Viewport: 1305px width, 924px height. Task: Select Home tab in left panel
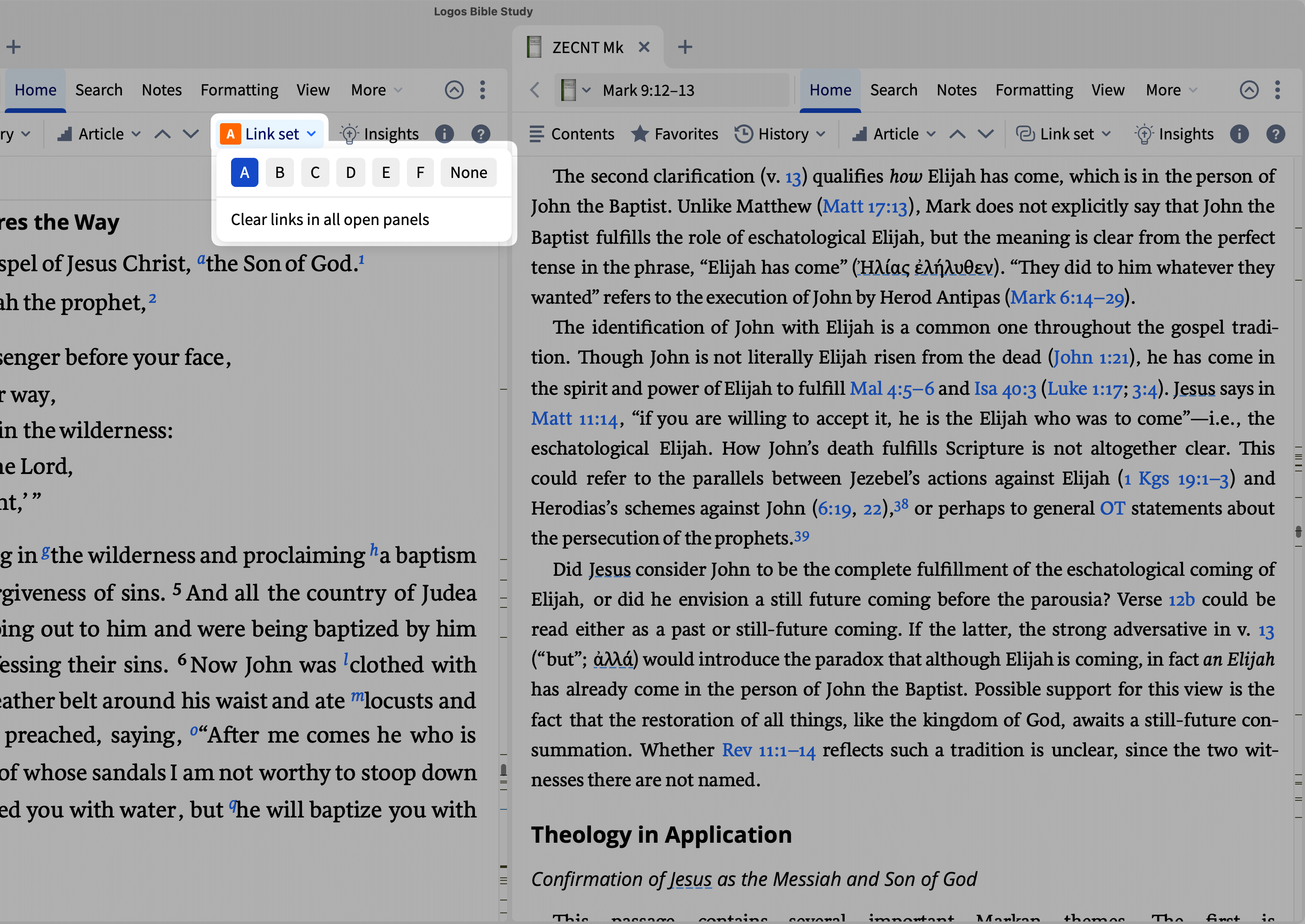click(x=35, y=90)
